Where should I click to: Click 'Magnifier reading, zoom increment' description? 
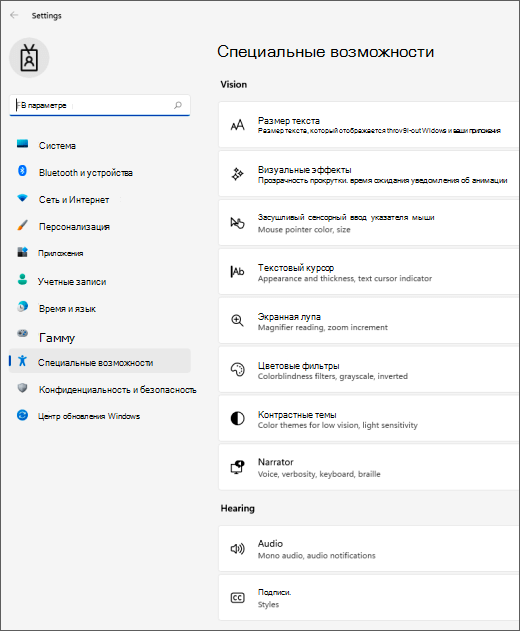coord(323,328)
